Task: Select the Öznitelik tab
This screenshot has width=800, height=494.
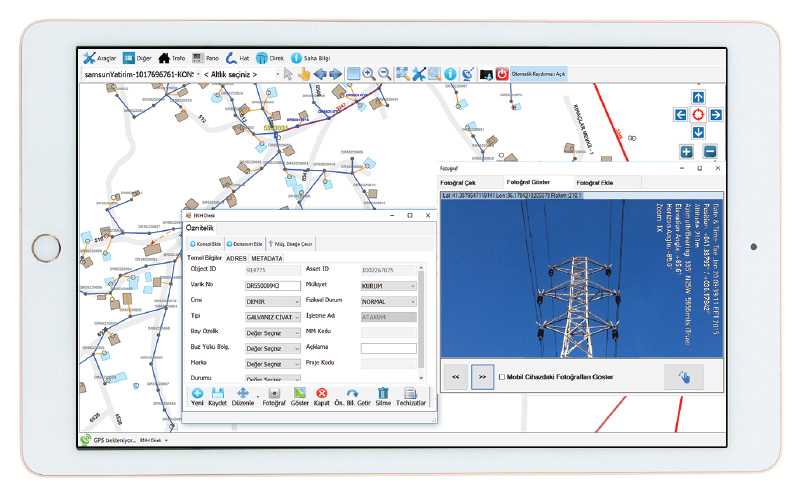Action: click(199, 228)
